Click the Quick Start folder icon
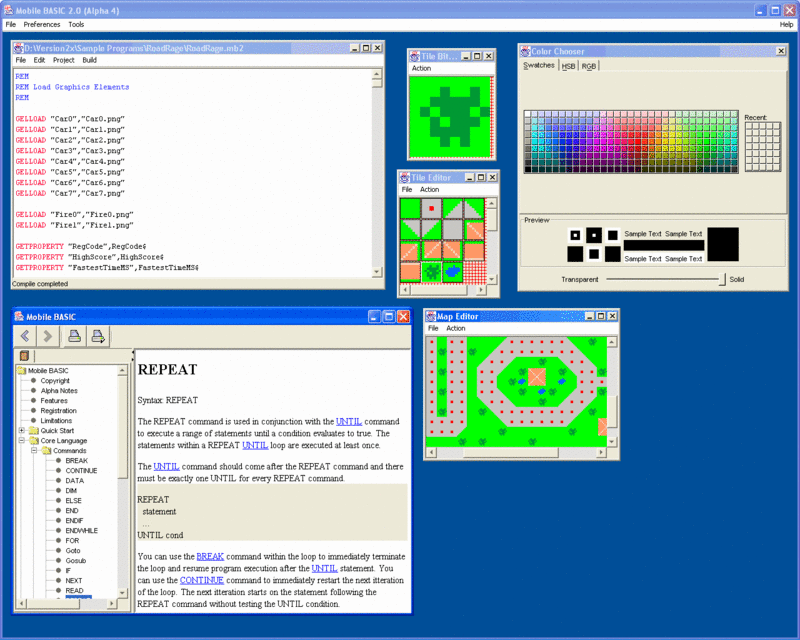The height and width of the screenshot is (640, 800). (x=34, y=430)
